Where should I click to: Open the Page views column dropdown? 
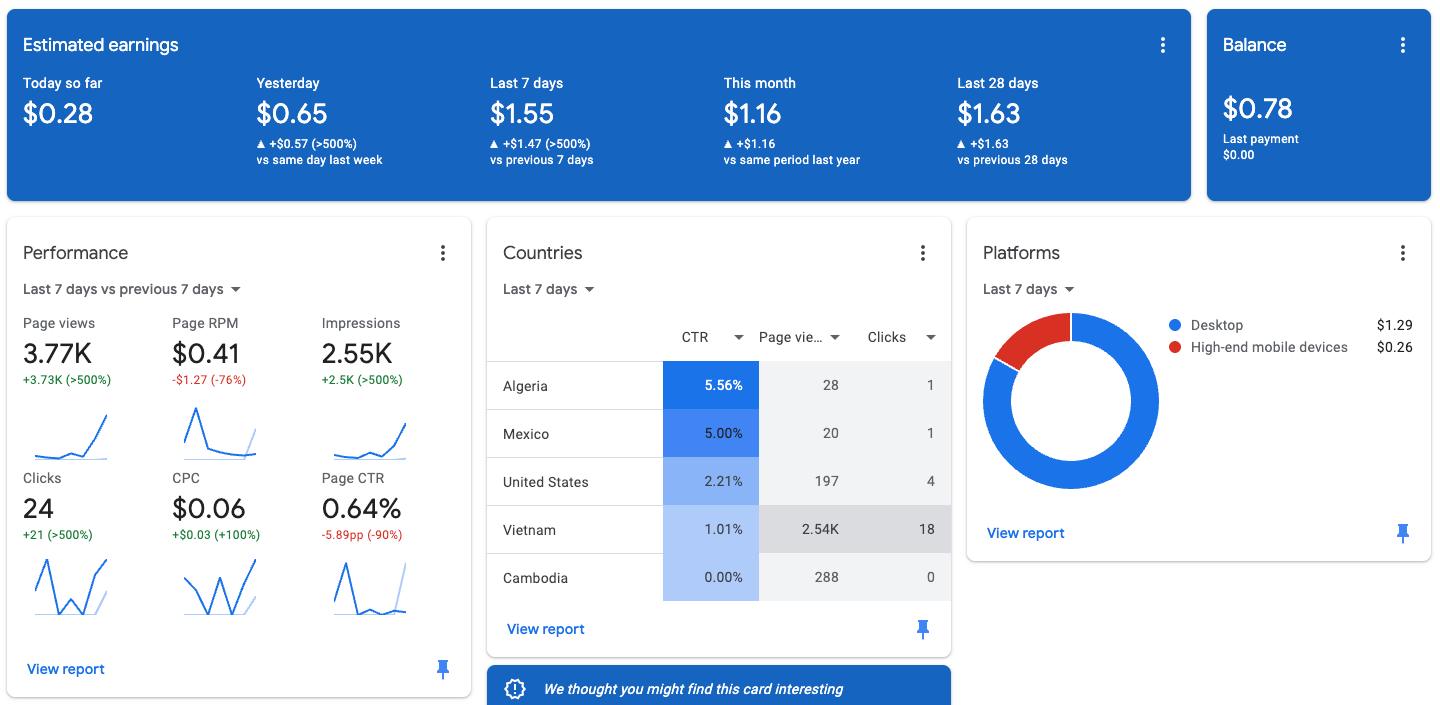click(835, 337)
